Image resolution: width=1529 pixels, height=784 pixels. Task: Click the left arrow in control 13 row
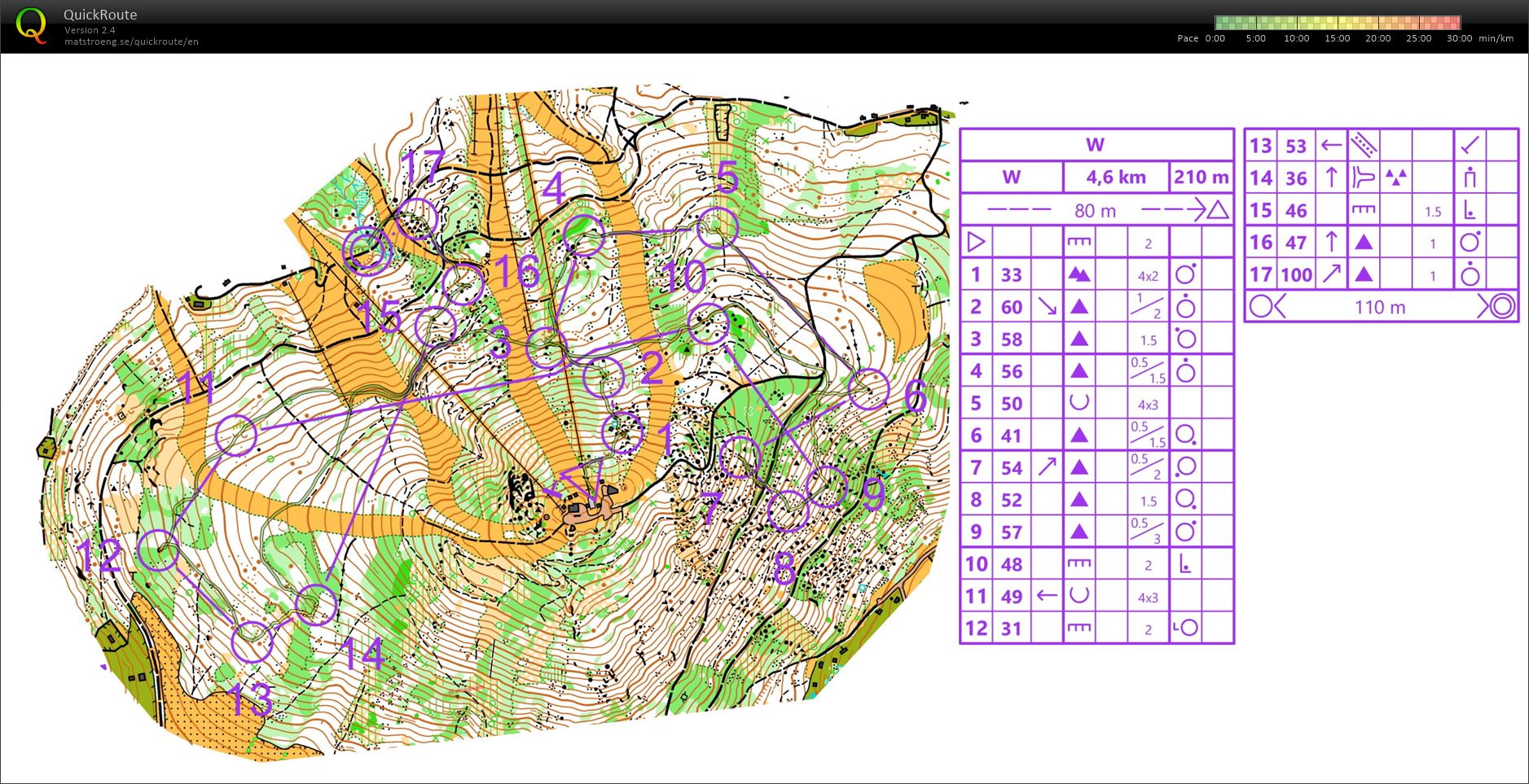(1331, 146)
